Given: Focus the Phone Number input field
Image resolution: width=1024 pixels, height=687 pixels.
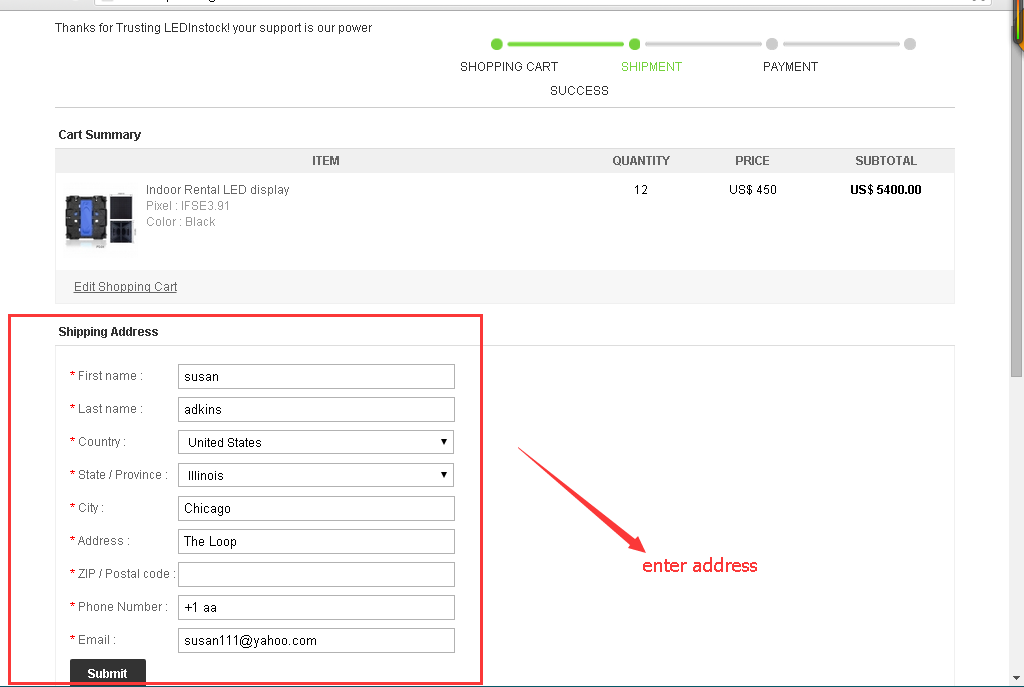Looking at the screenshot, I should tap(316, 607).
